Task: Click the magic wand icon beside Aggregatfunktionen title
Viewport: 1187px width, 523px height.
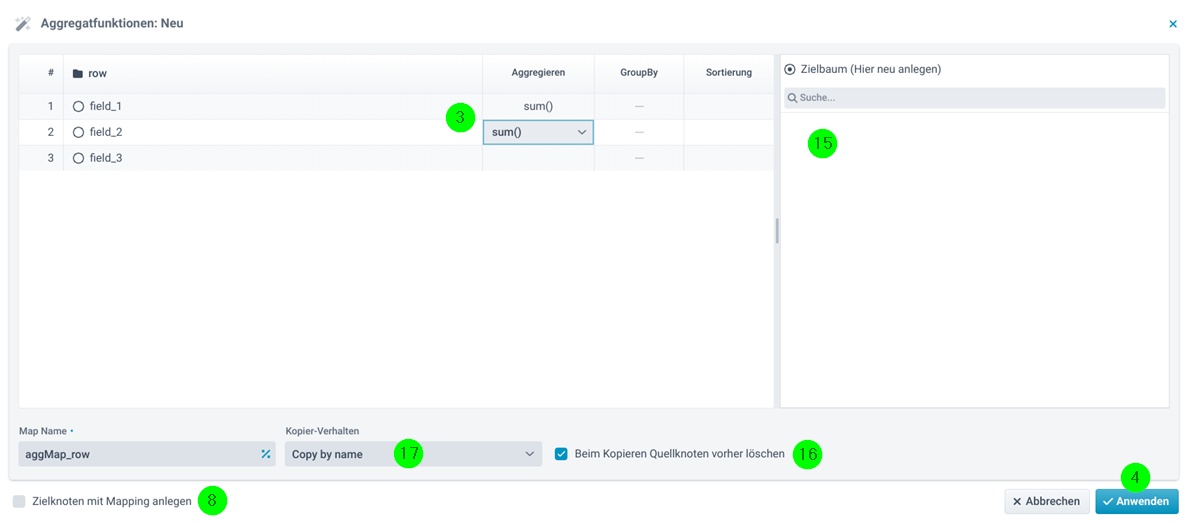Action: [x=23, y=23]
